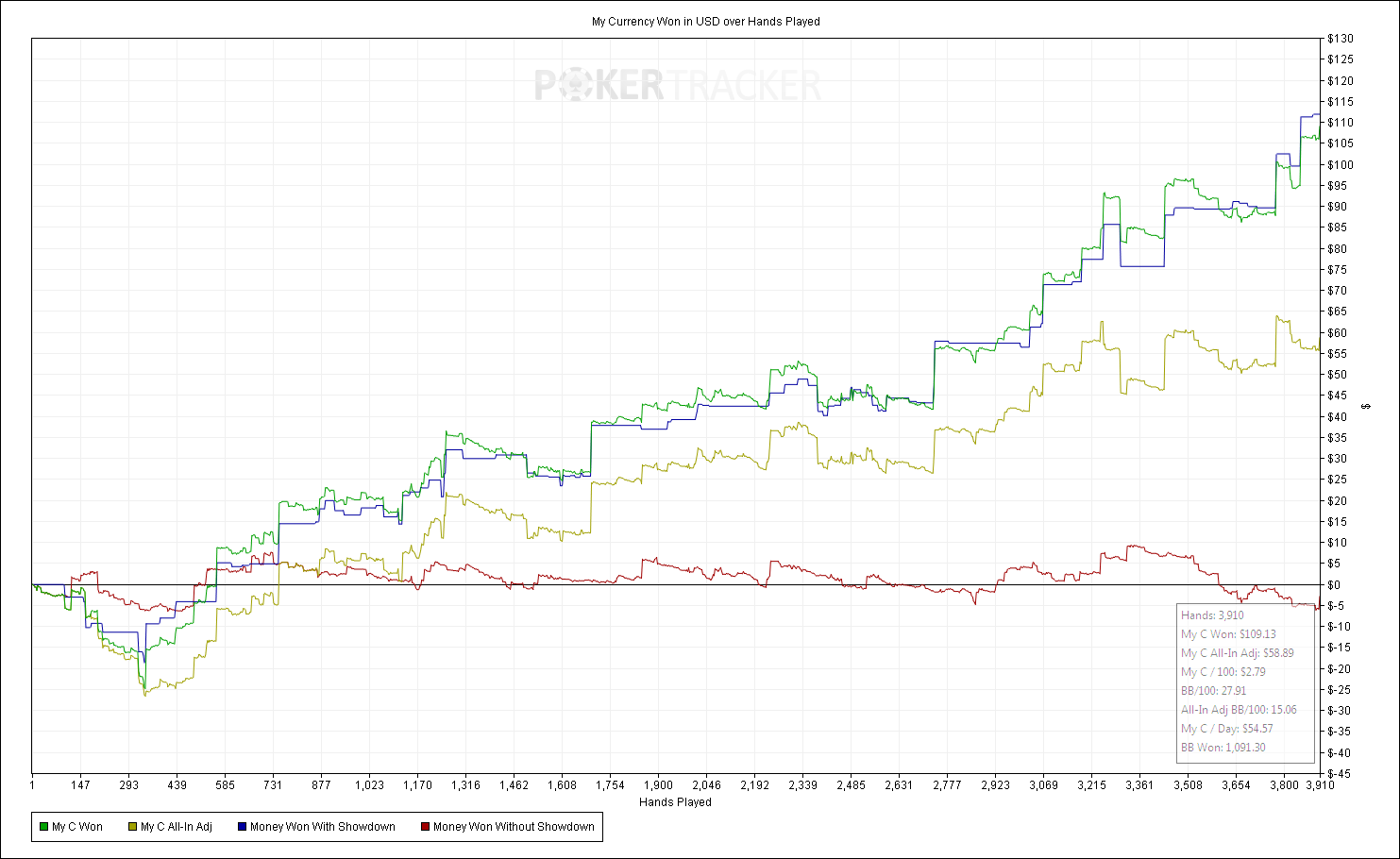Click the '3,215' x-axis tick label
This screenshot has height=859, width=1400.
point(1091,785)
